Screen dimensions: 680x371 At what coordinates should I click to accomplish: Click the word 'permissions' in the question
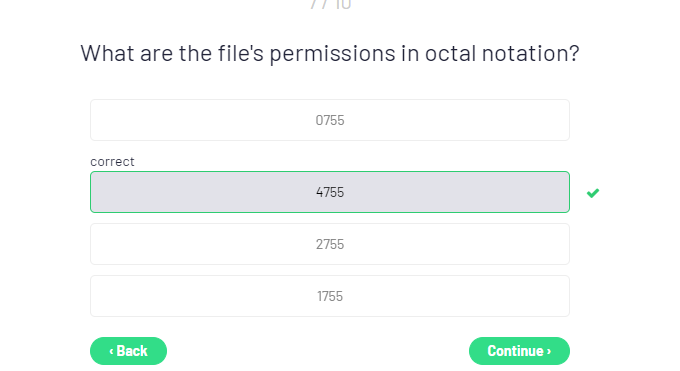332,55
